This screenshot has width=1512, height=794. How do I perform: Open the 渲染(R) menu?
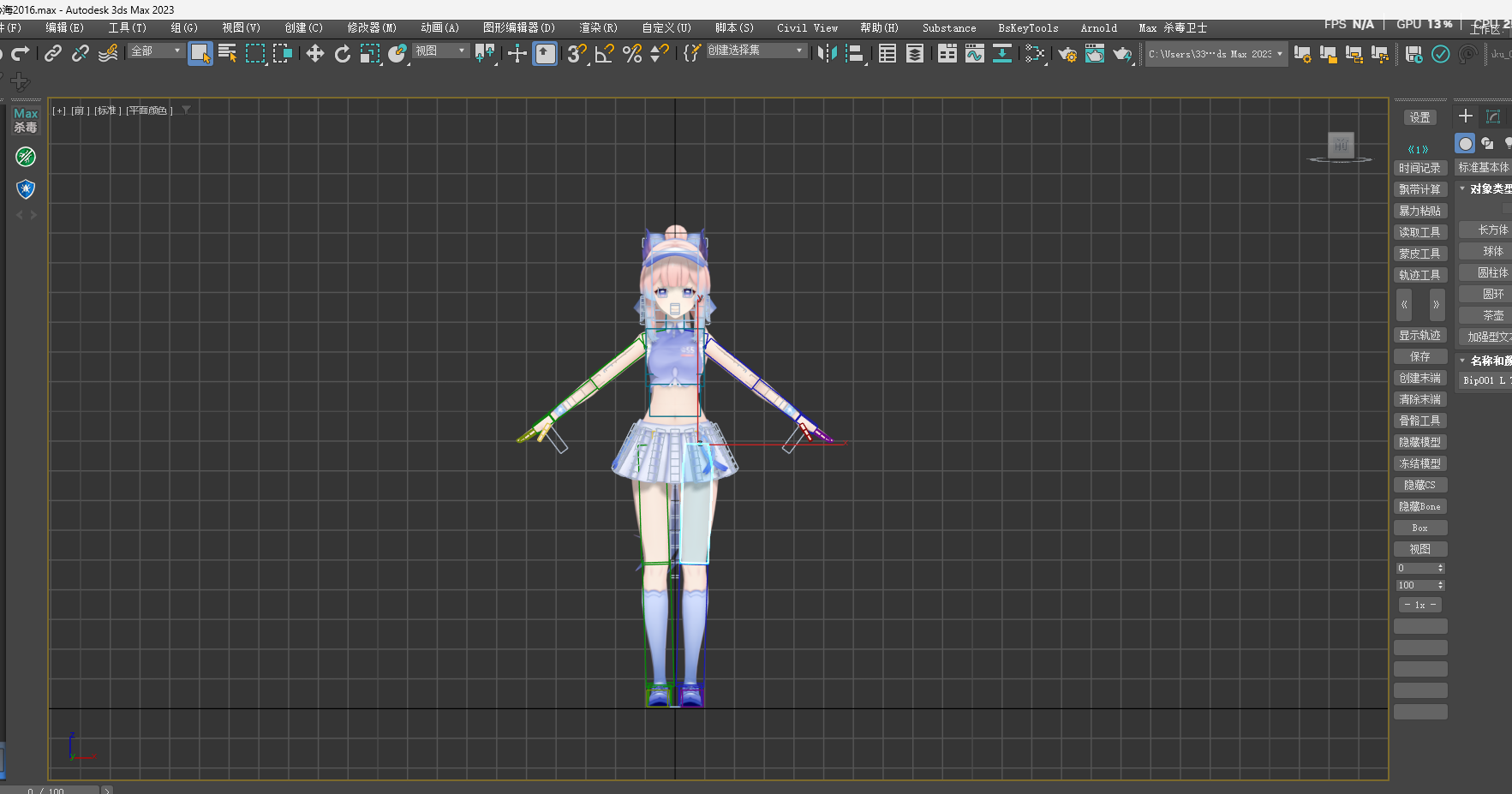point(598,28)
